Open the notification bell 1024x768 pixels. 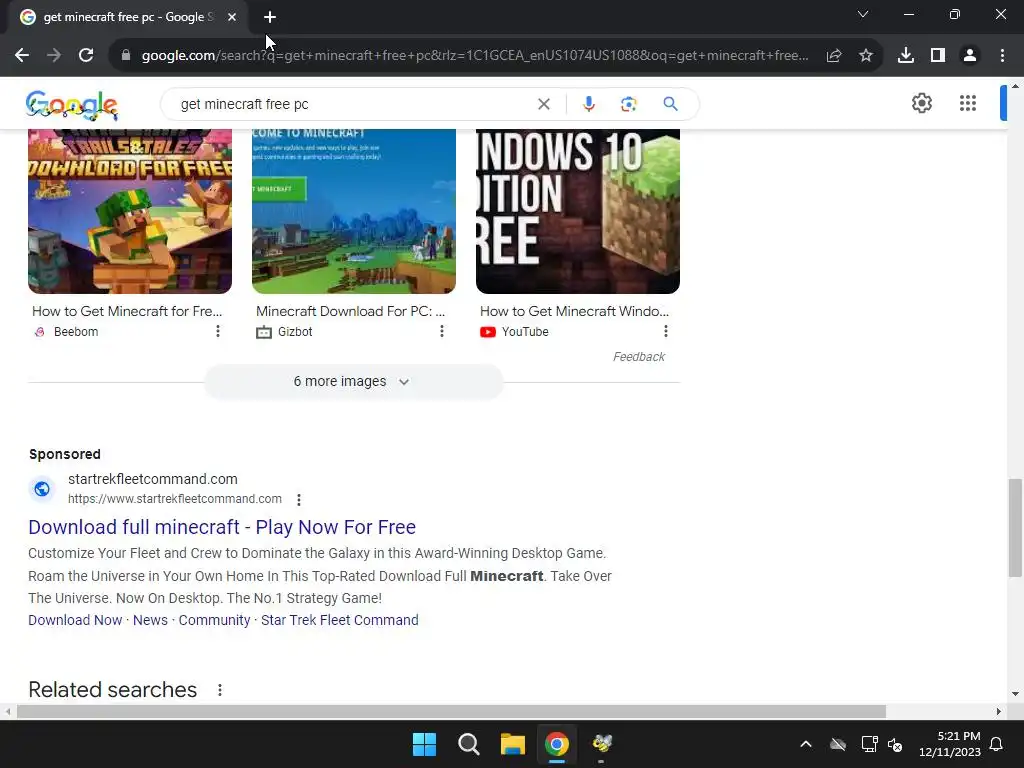997,744
